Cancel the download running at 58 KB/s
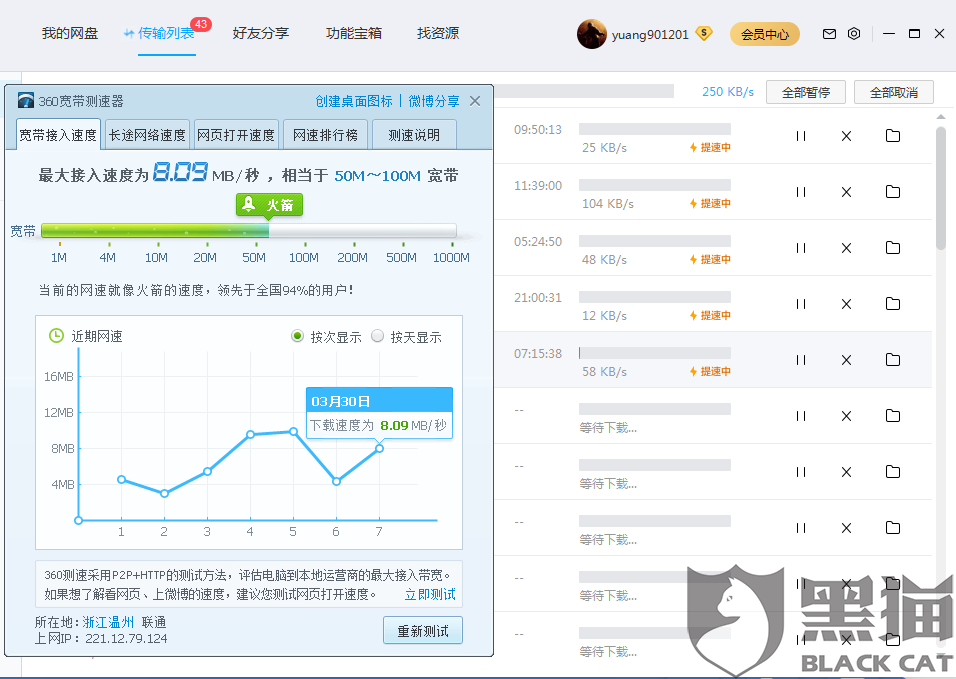 tap(846, 360)
